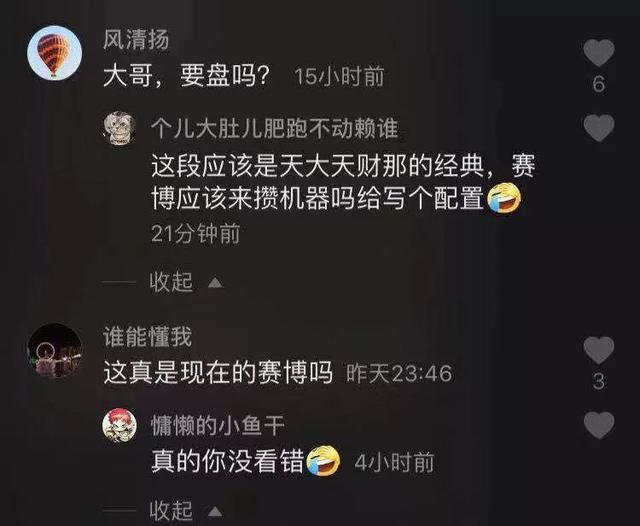The width and height of the screenshot is (640, 526).
Task: Open the ferris wheel avatar of 谁能懂我
Action: click(x=54, y=350)
